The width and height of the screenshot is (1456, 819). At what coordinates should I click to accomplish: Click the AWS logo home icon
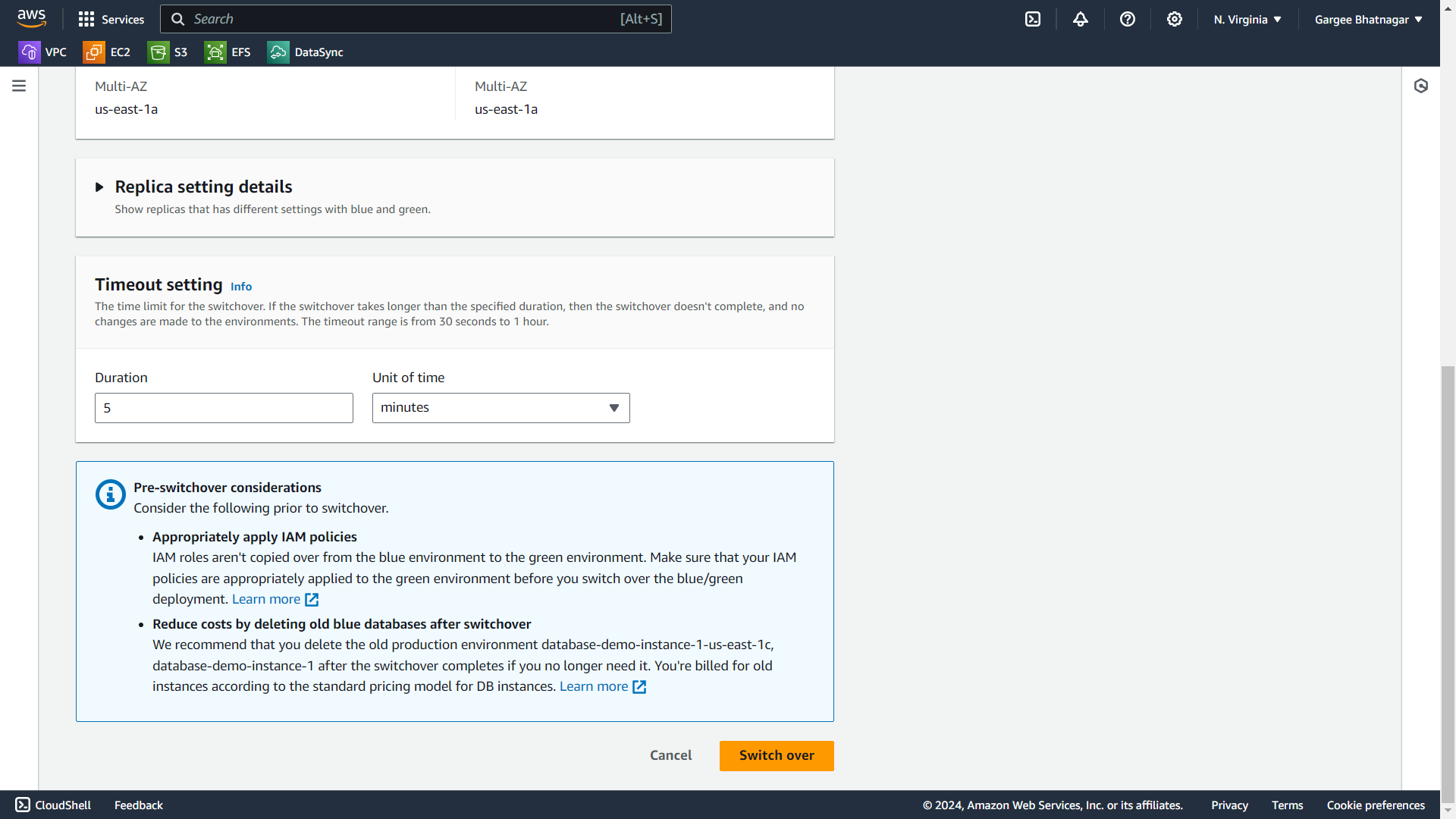[x=31, y=18]
